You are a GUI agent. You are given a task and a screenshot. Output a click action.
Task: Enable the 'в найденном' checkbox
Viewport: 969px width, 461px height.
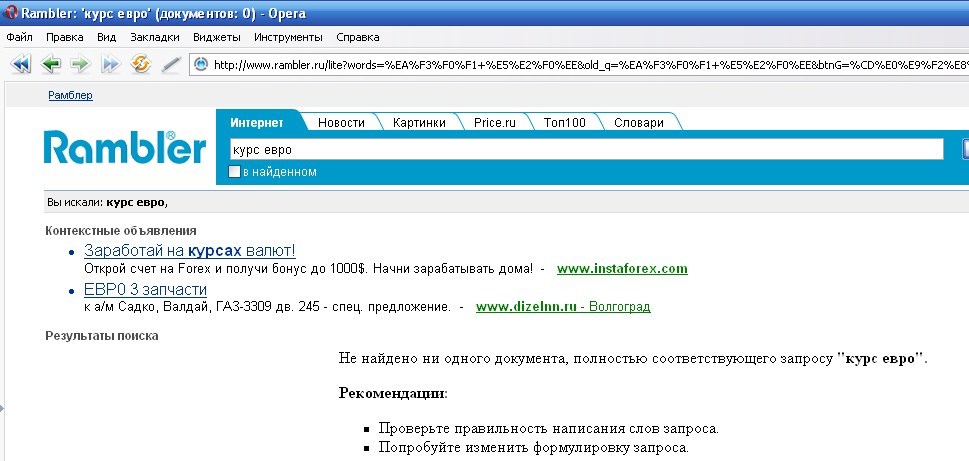[235, 172]
